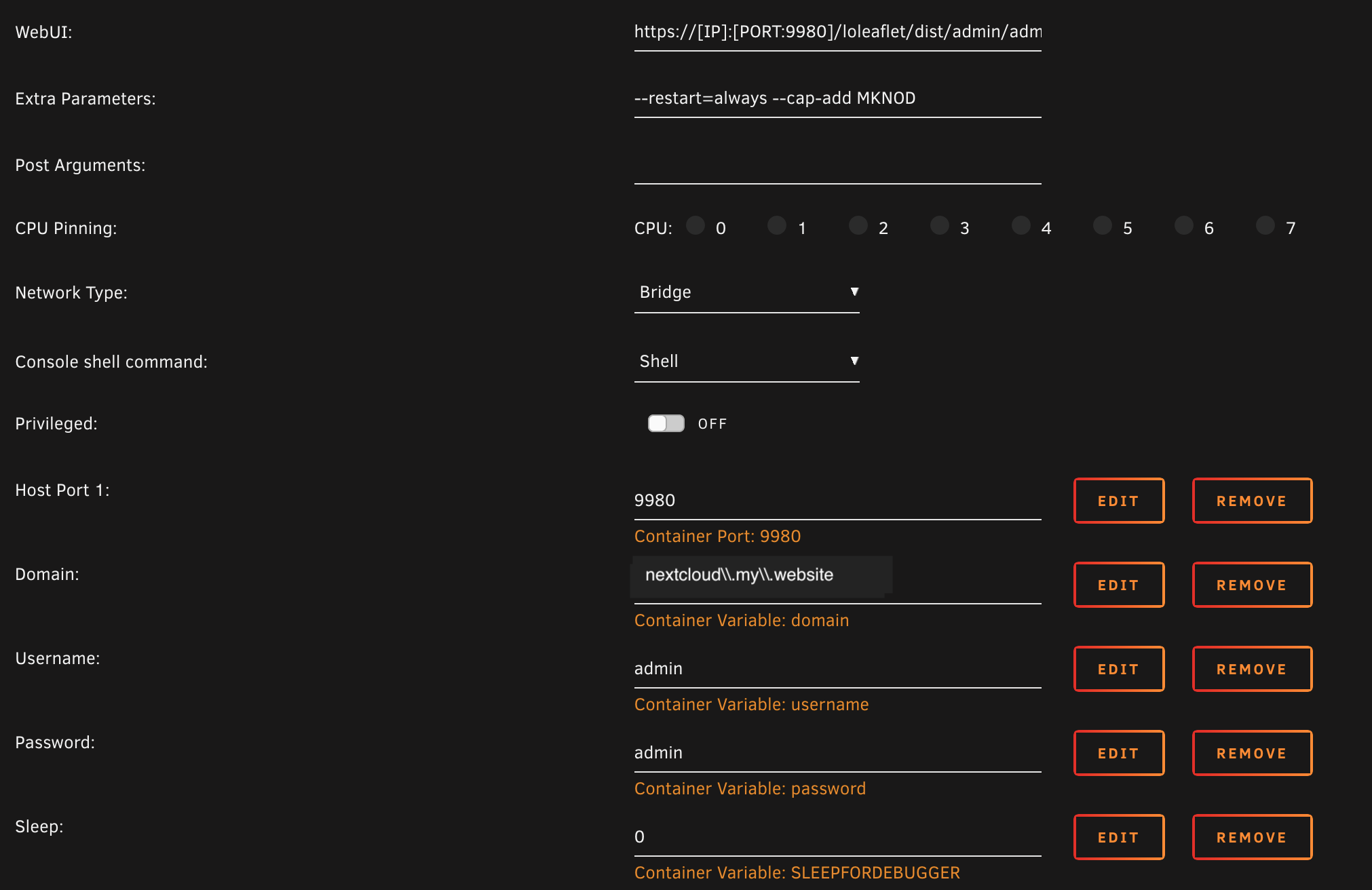Toggle the Privileged switch on
The height and width of the screenshot is (890, 1372).
(x=666, y=423)
